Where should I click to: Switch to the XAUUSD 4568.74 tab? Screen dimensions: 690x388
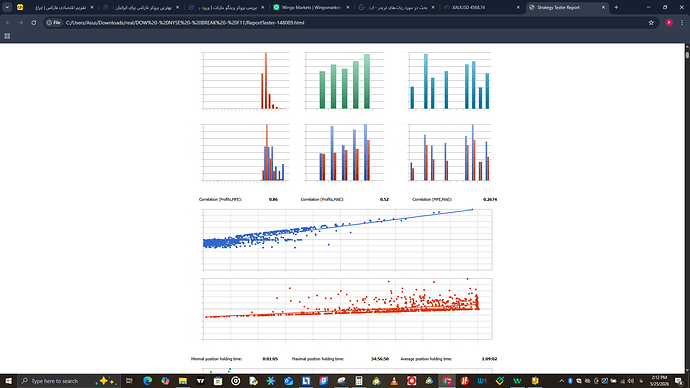[481, 7]
